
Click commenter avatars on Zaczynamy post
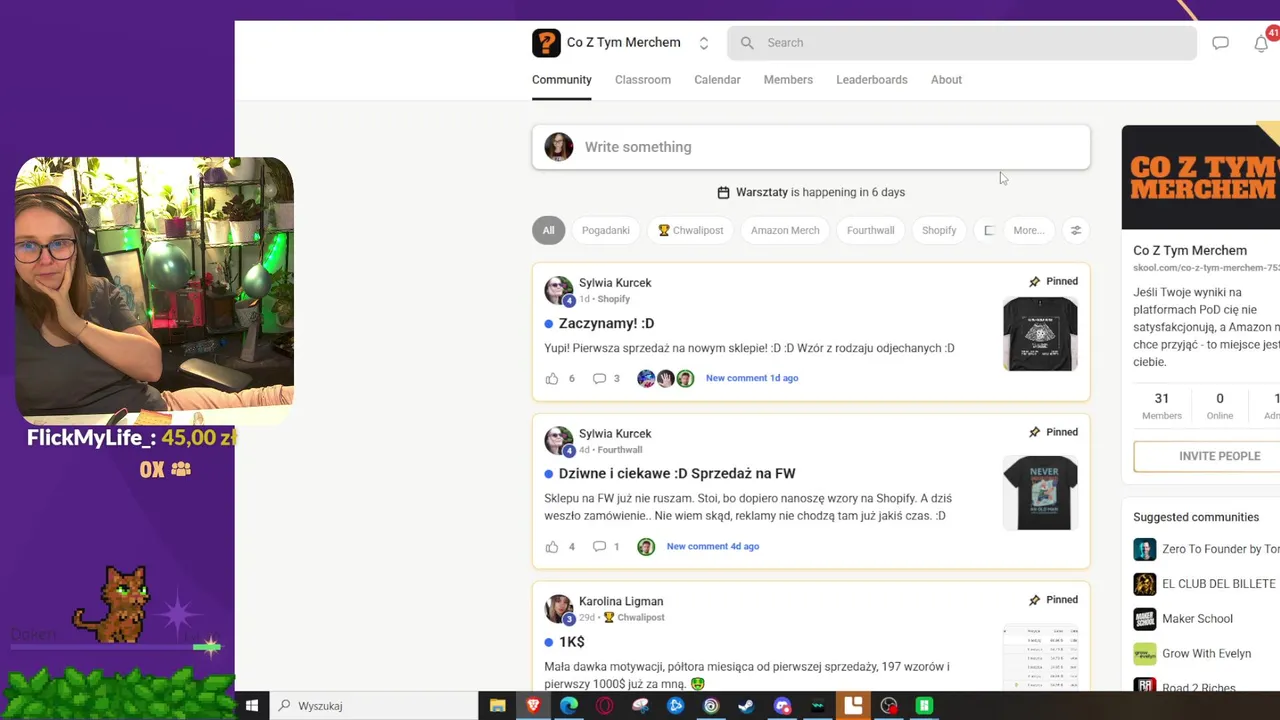665,378
